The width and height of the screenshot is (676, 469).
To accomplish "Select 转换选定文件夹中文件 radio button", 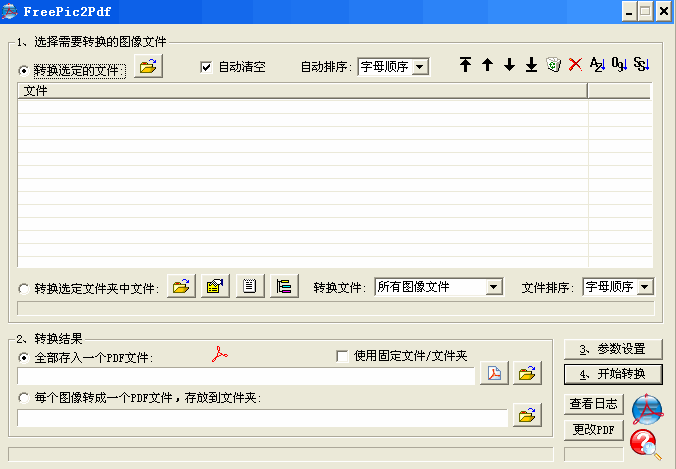I will 23,289.
